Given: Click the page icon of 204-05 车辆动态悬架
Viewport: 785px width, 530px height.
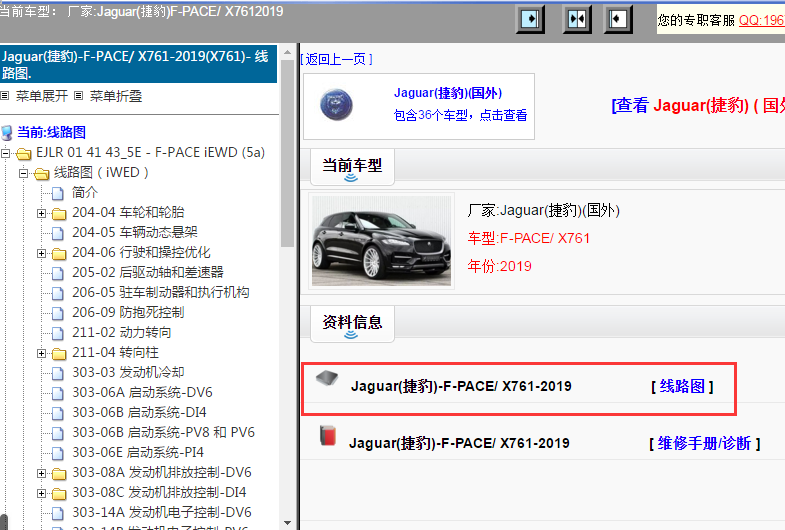Looking at the screenshot, I should (x=58, y=233).
